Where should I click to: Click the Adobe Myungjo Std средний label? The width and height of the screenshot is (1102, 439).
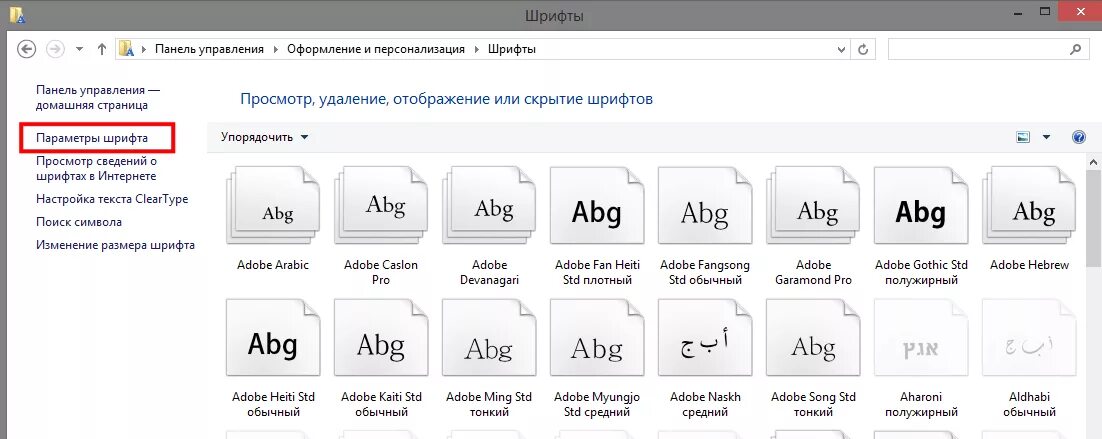point(597,405)
